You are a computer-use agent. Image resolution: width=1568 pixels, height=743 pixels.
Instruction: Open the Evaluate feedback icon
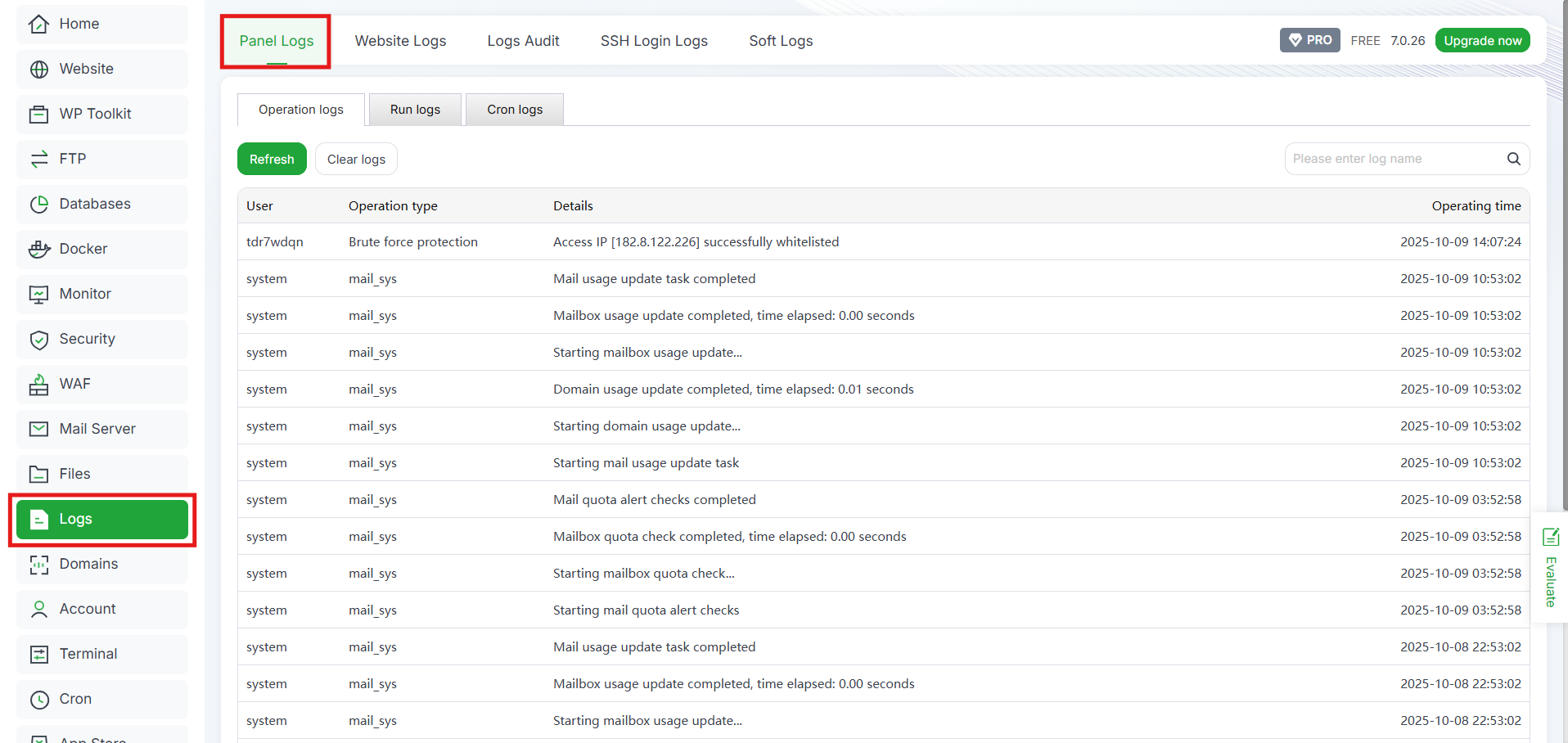coord(1550,537)
